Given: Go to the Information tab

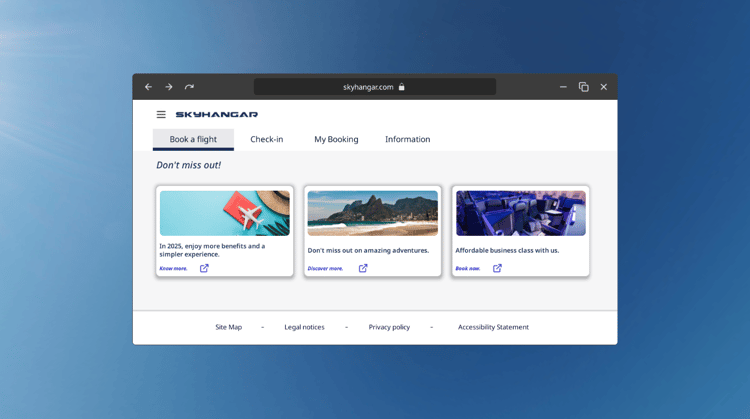Looking at the screenshot, I should tap(408, 139).
